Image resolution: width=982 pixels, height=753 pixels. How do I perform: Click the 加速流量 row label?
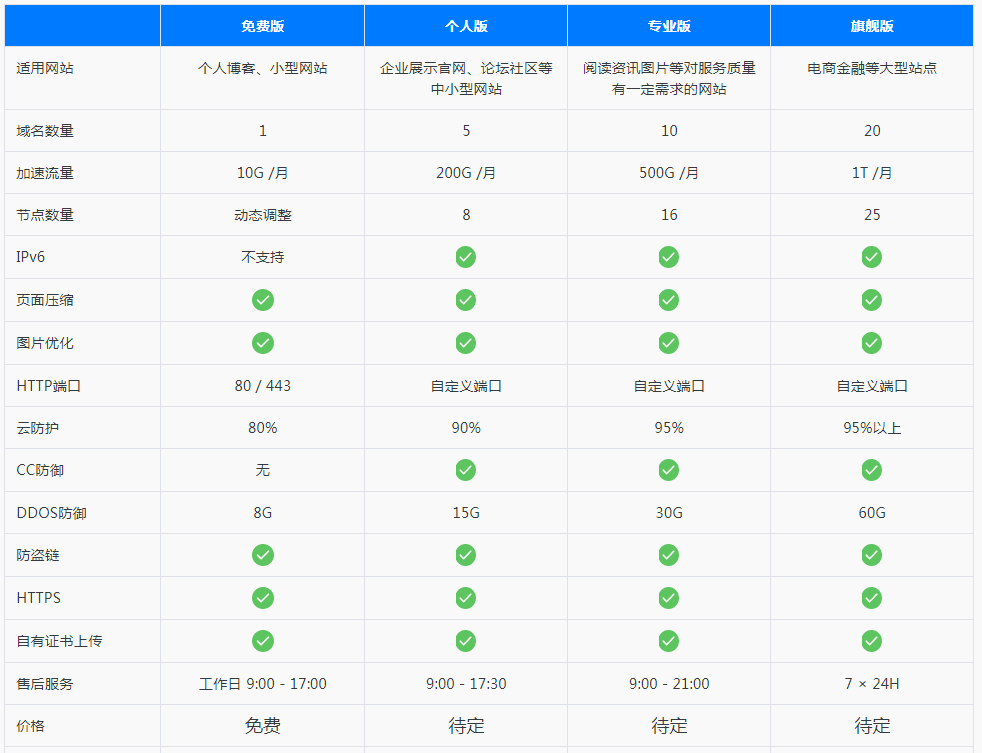(x=44, y=173)
